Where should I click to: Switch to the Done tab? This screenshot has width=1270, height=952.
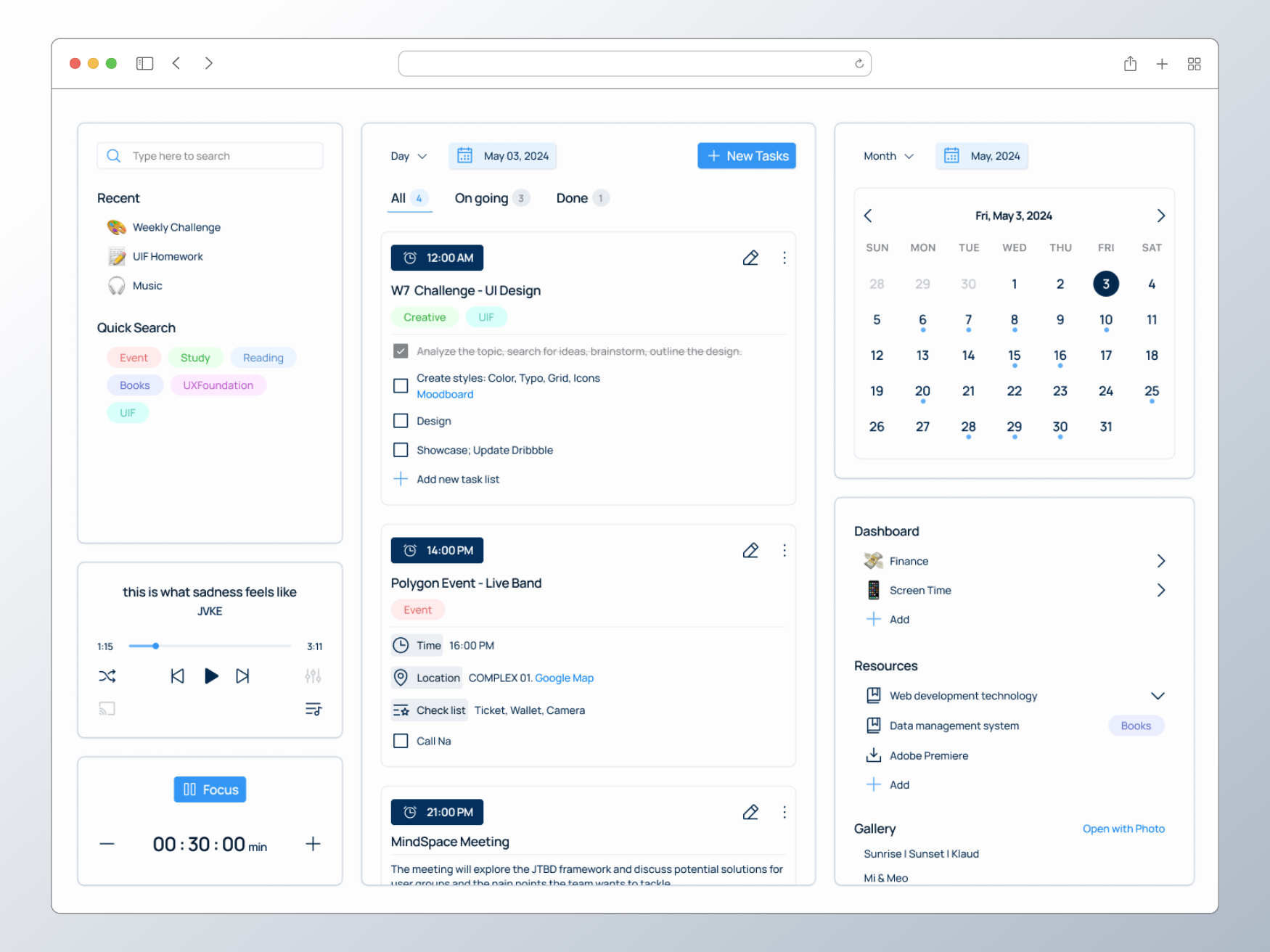pyautogui.click(x=572, y=197)
